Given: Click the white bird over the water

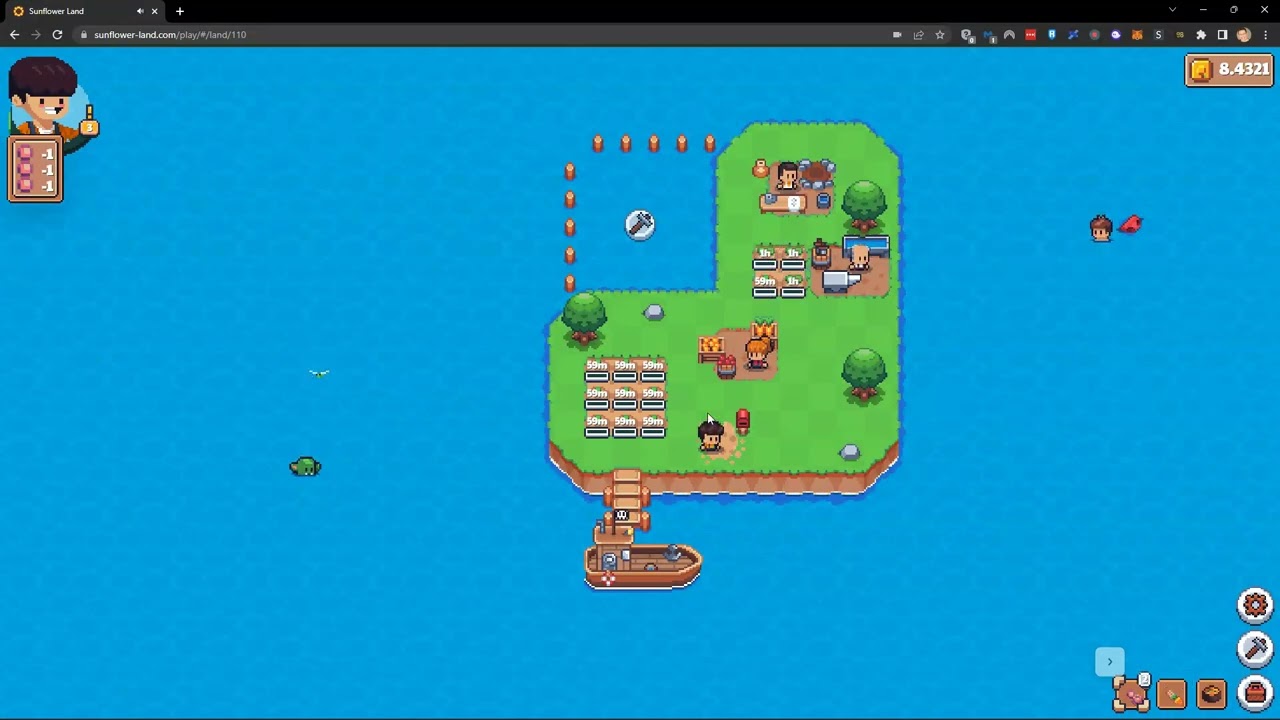Looking at the screenshot, I should (x=319, y=373).
